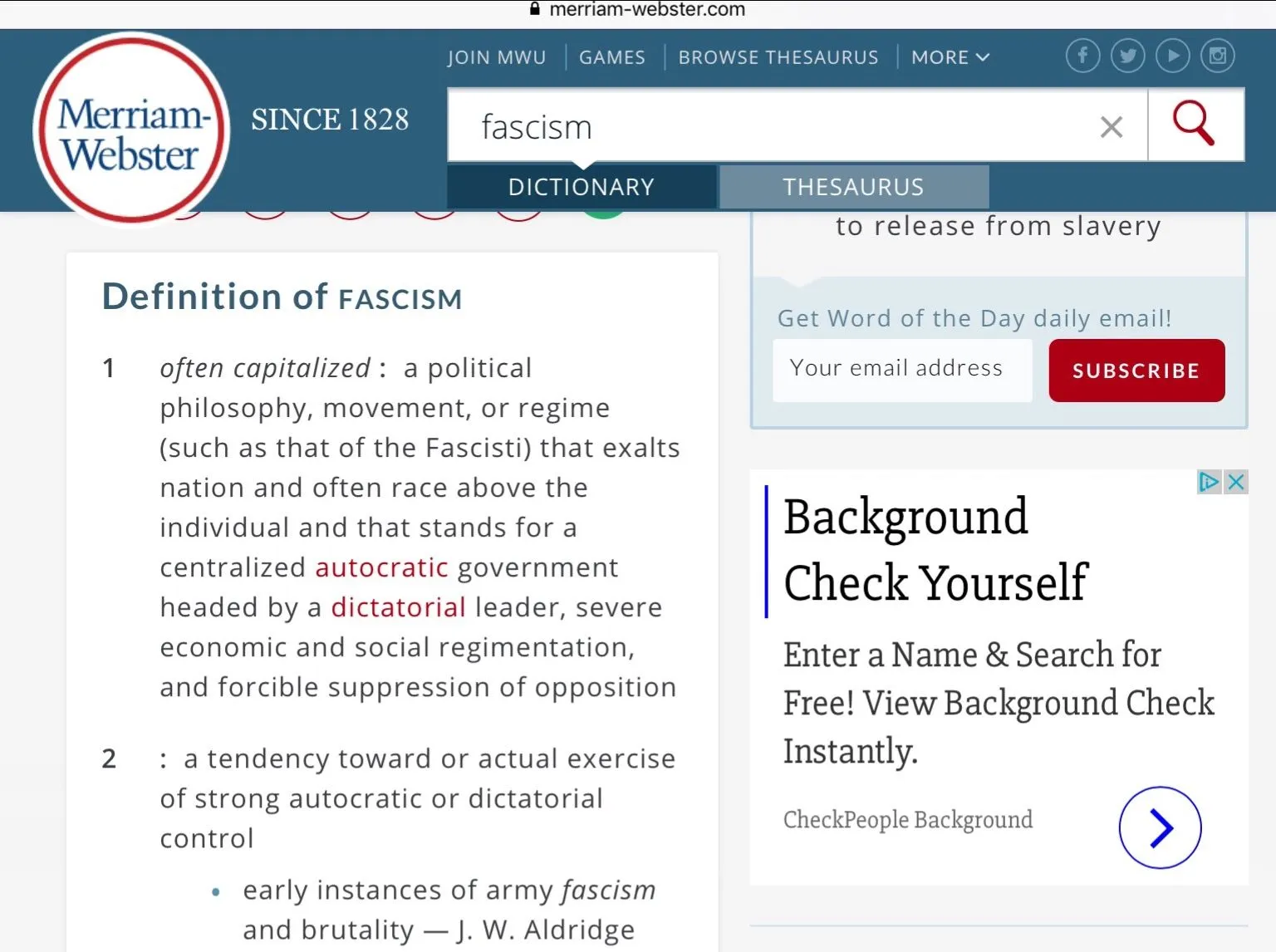
Task: Open the YouTube play icon
Action: 1172,56
